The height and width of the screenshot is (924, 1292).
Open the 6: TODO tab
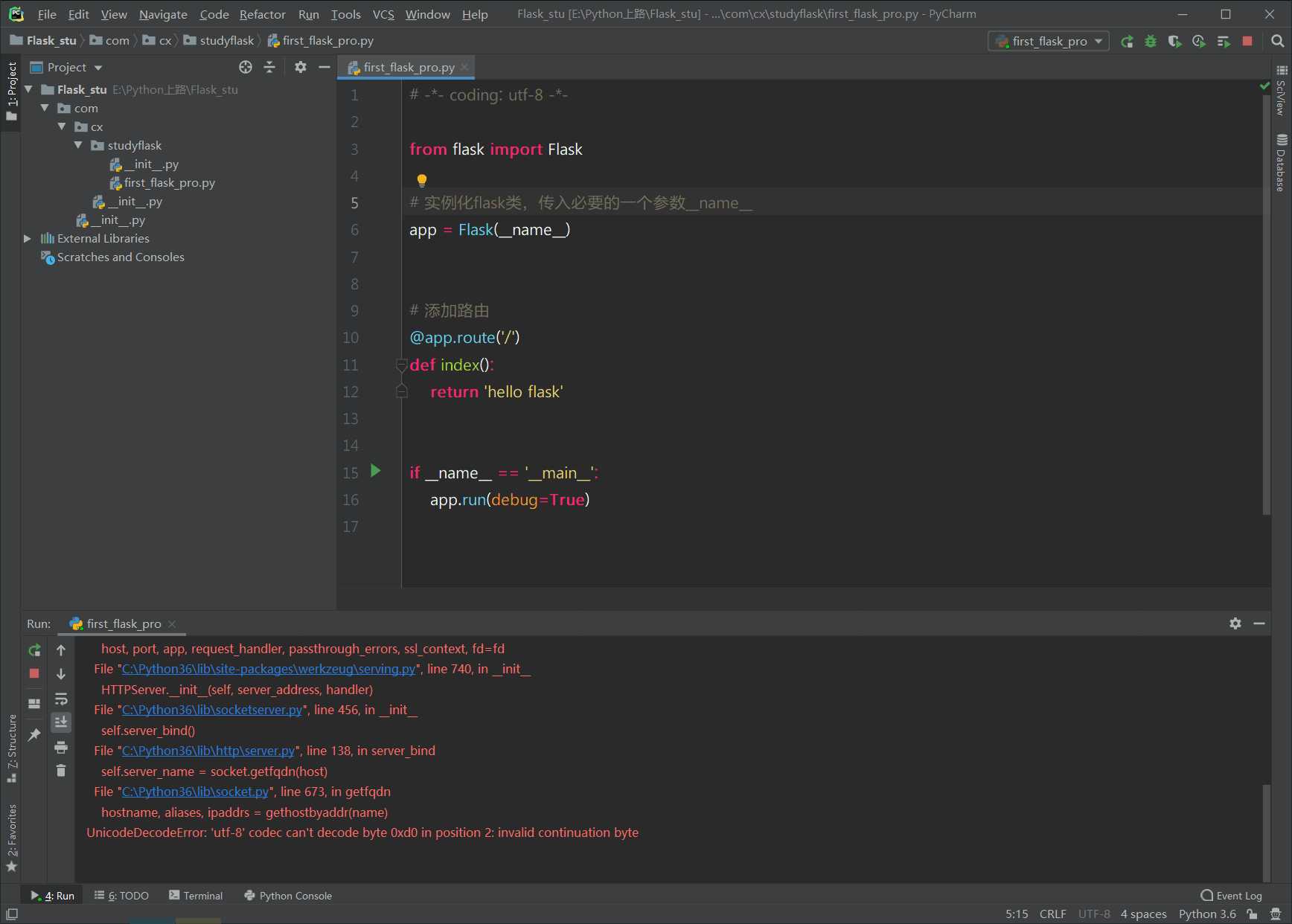[x=121, y=896]
